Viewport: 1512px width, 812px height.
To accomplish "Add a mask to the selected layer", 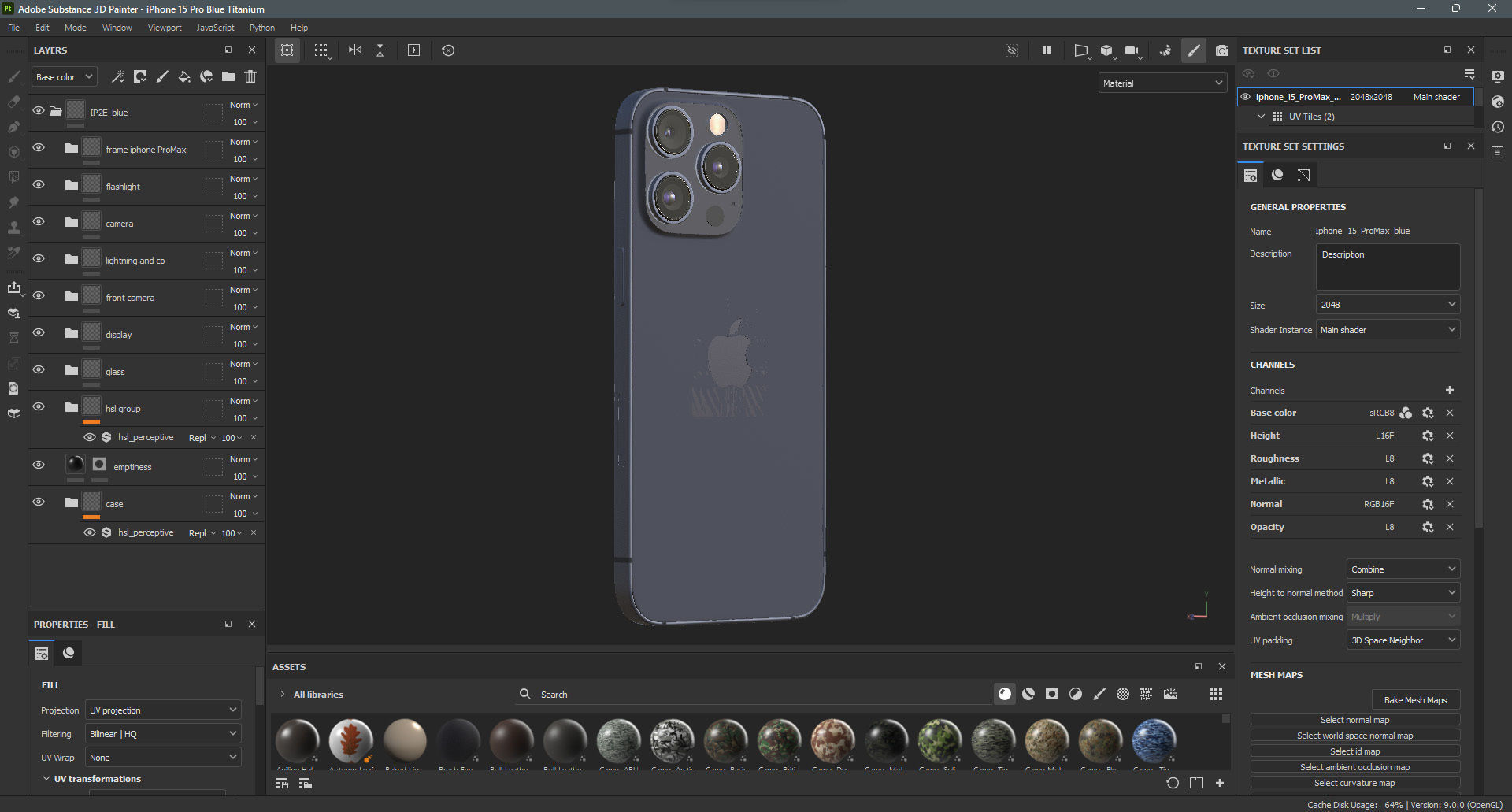I will point(140,76).
